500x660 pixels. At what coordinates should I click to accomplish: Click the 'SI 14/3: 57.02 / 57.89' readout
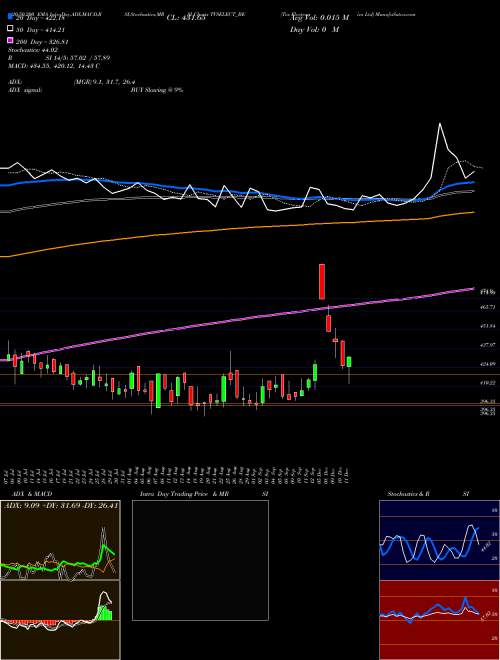(79, 58)
